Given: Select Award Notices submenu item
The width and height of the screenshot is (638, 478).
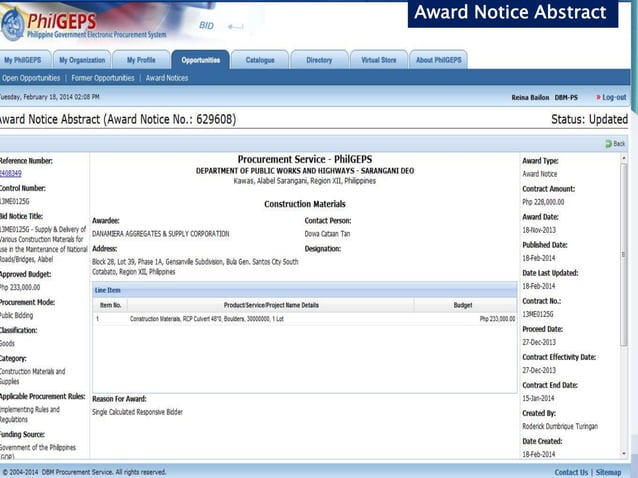Looking at the screenshot, I should [x=167, y=77].
